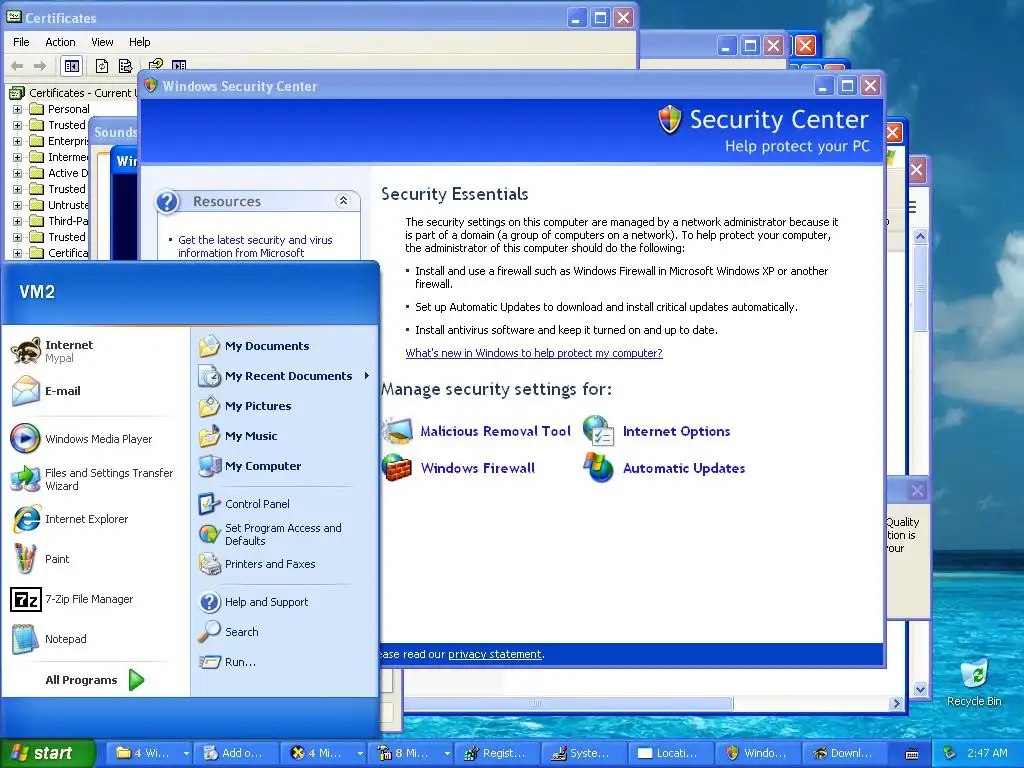Click Forward arrow in Certificates toolbar
1024x768 pixels.
tap(40, 66)
